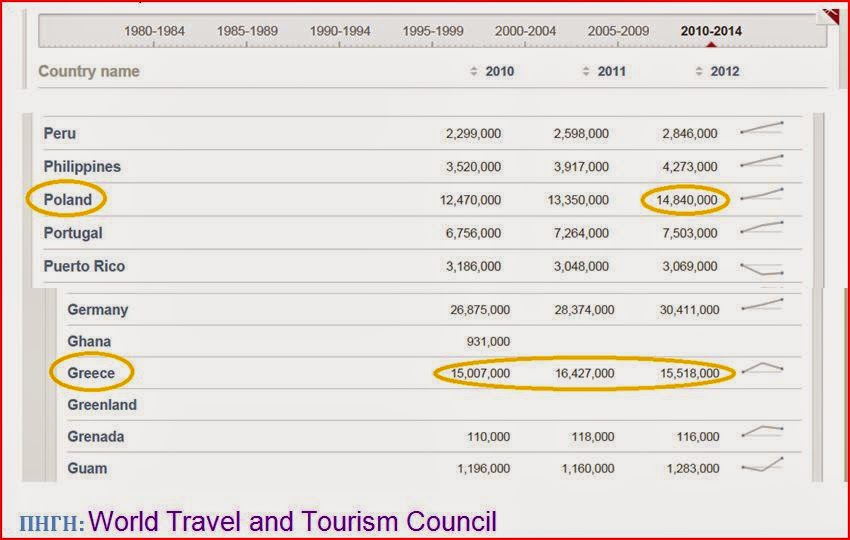The image size is (850, 540).
Task: Click the Poland country link
Action: tap(68, 200)
